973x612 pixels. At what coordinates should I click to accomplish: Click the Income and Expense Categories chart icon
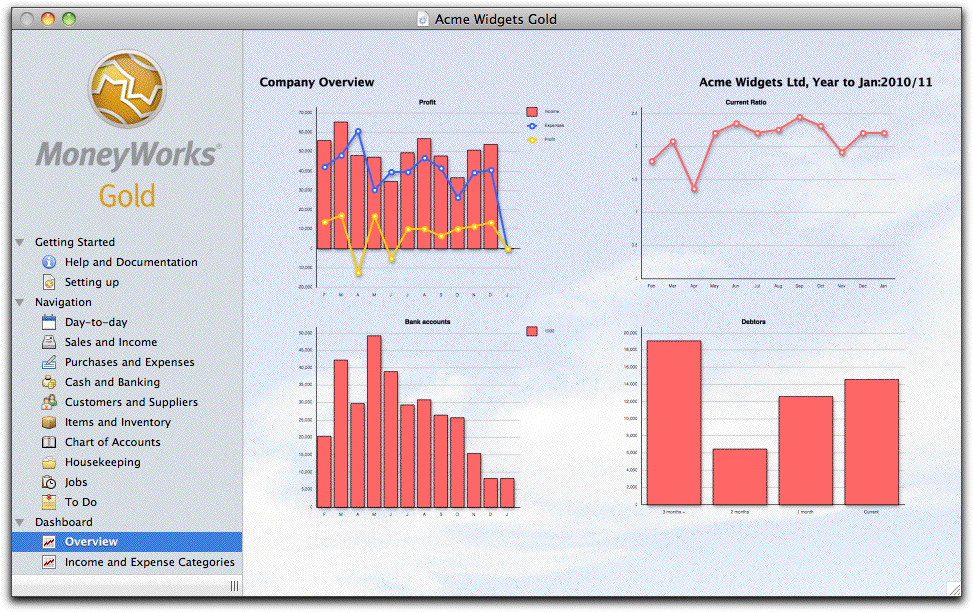pos(49,562)
